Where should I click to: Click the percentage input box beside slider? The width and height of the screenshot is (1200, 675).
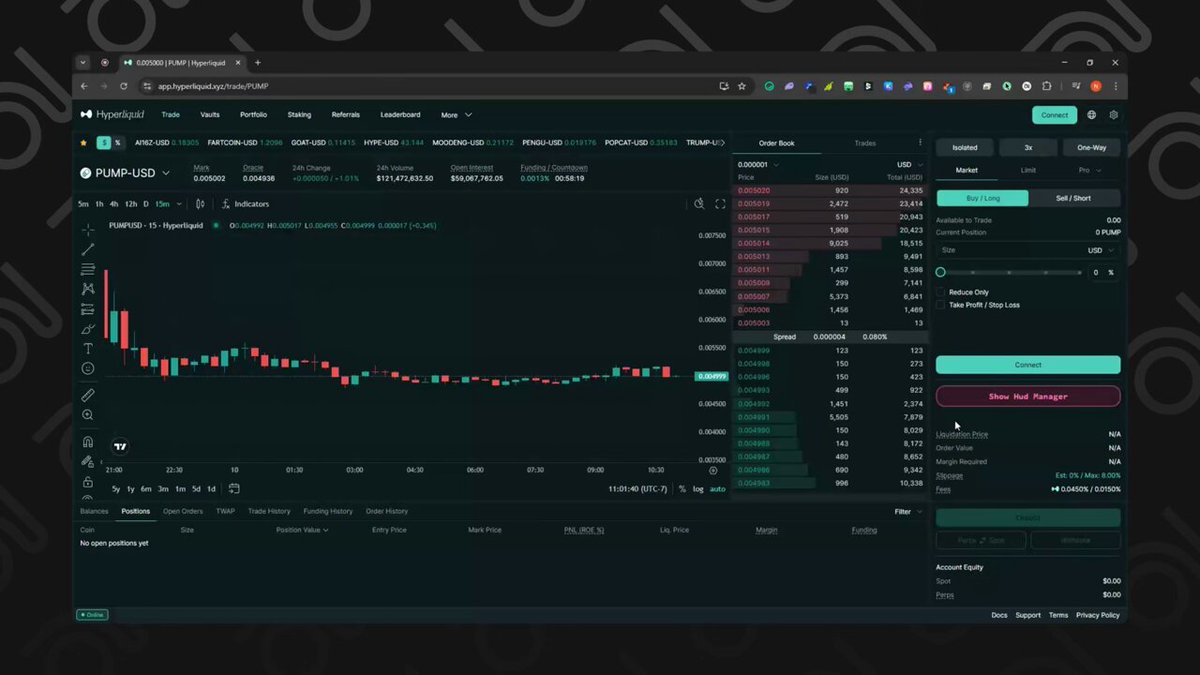1102,272
